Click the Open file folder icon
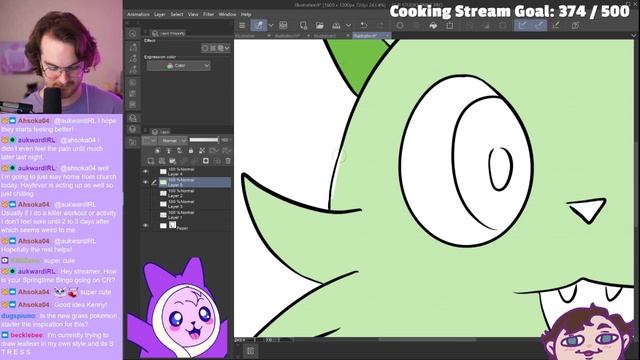 tap(320, 25)
